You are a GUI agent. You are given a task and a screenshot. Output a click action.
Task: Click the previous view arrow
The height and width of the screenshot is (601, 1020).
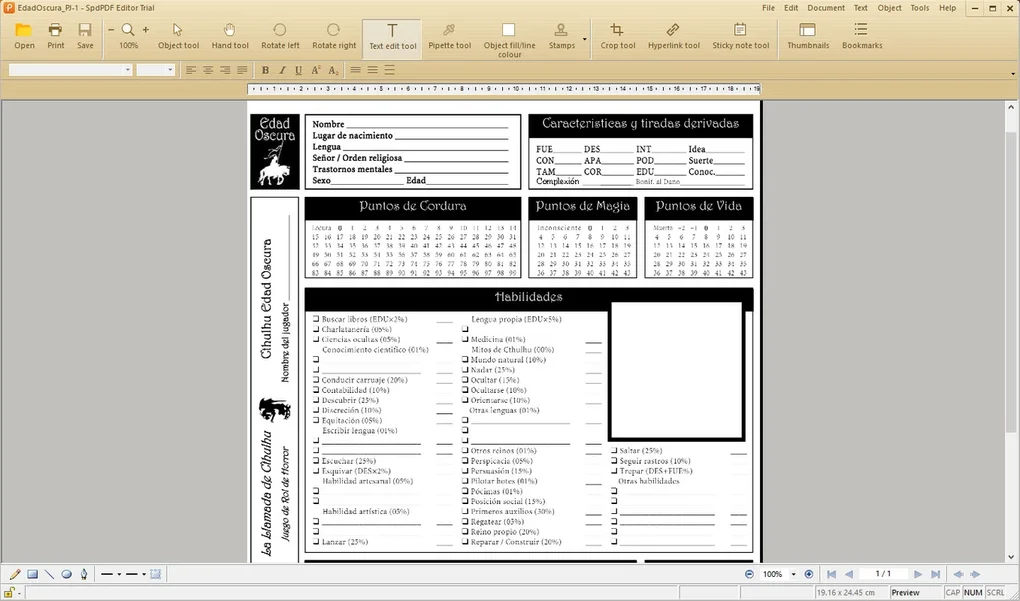(958, 574)
